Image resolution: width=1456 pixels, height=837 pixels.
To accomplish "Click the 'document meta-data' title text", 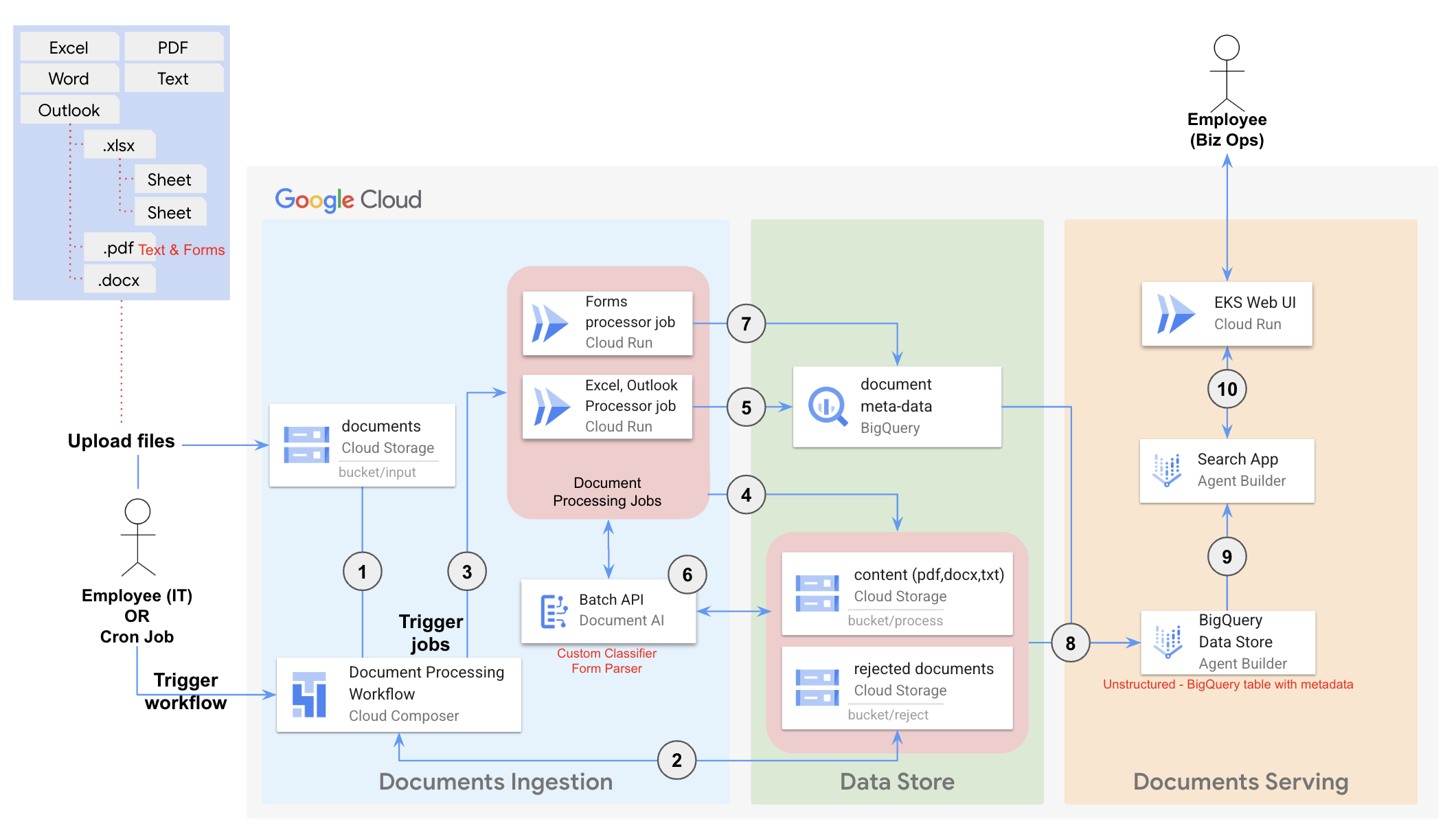I will click(896, 395).
